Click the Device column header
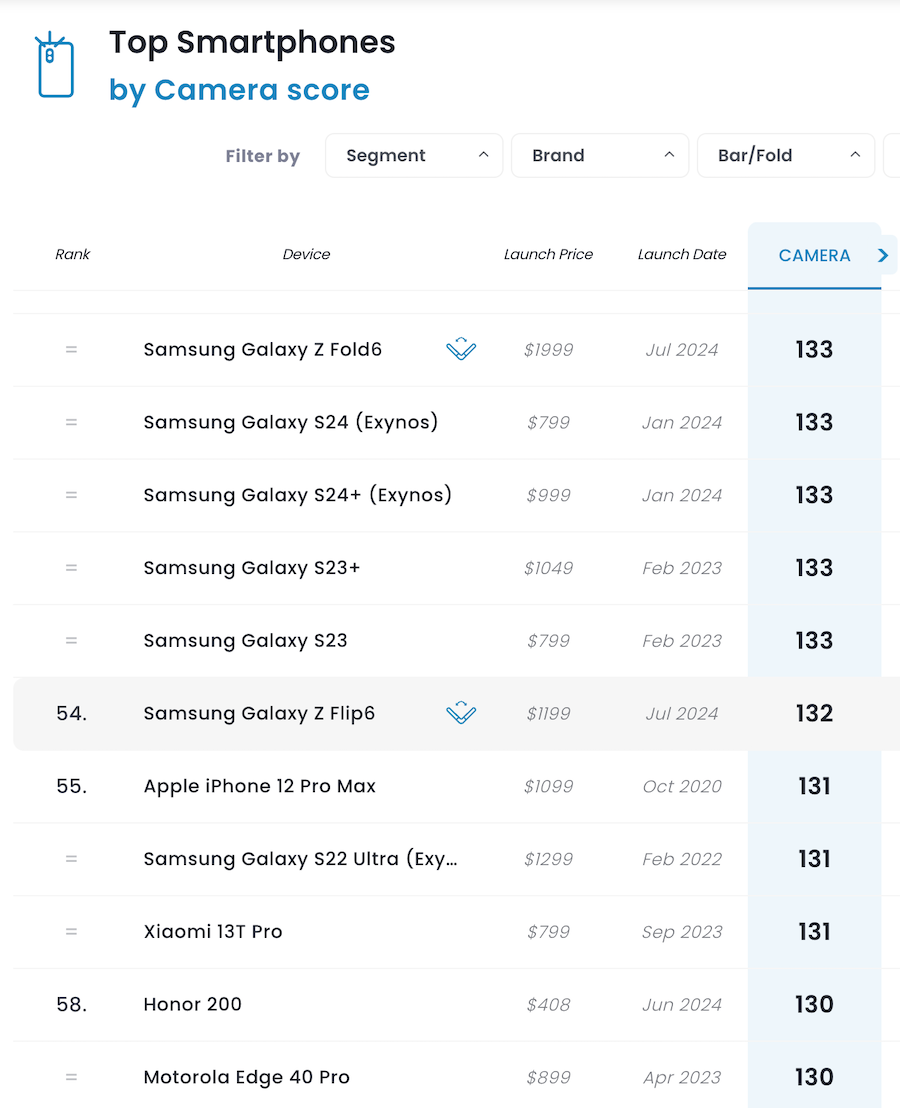This screenshot has width=900, height=1108. click(306, 255)
